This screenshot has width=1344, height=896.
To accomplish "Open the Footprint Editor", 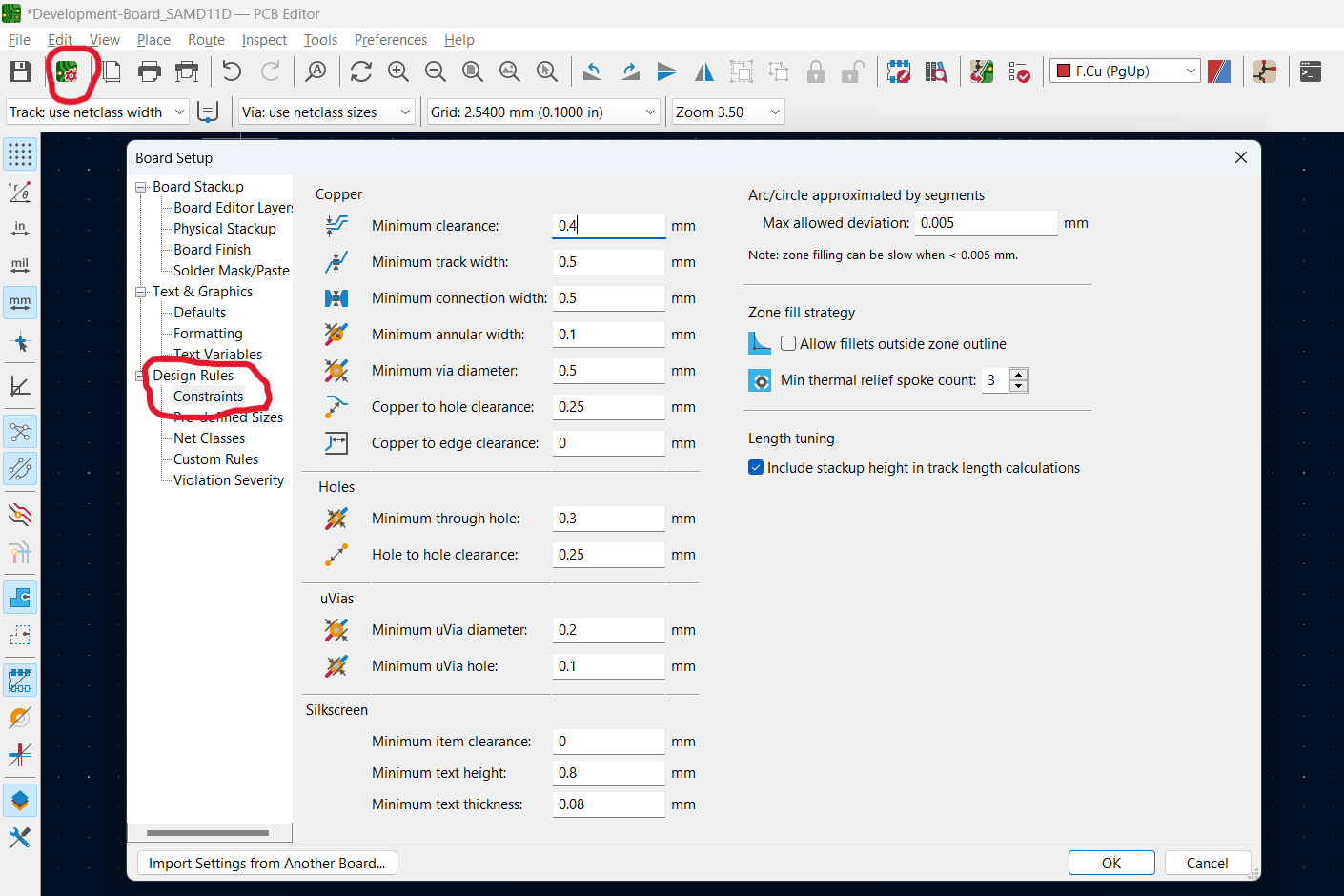I will [899, 71].
